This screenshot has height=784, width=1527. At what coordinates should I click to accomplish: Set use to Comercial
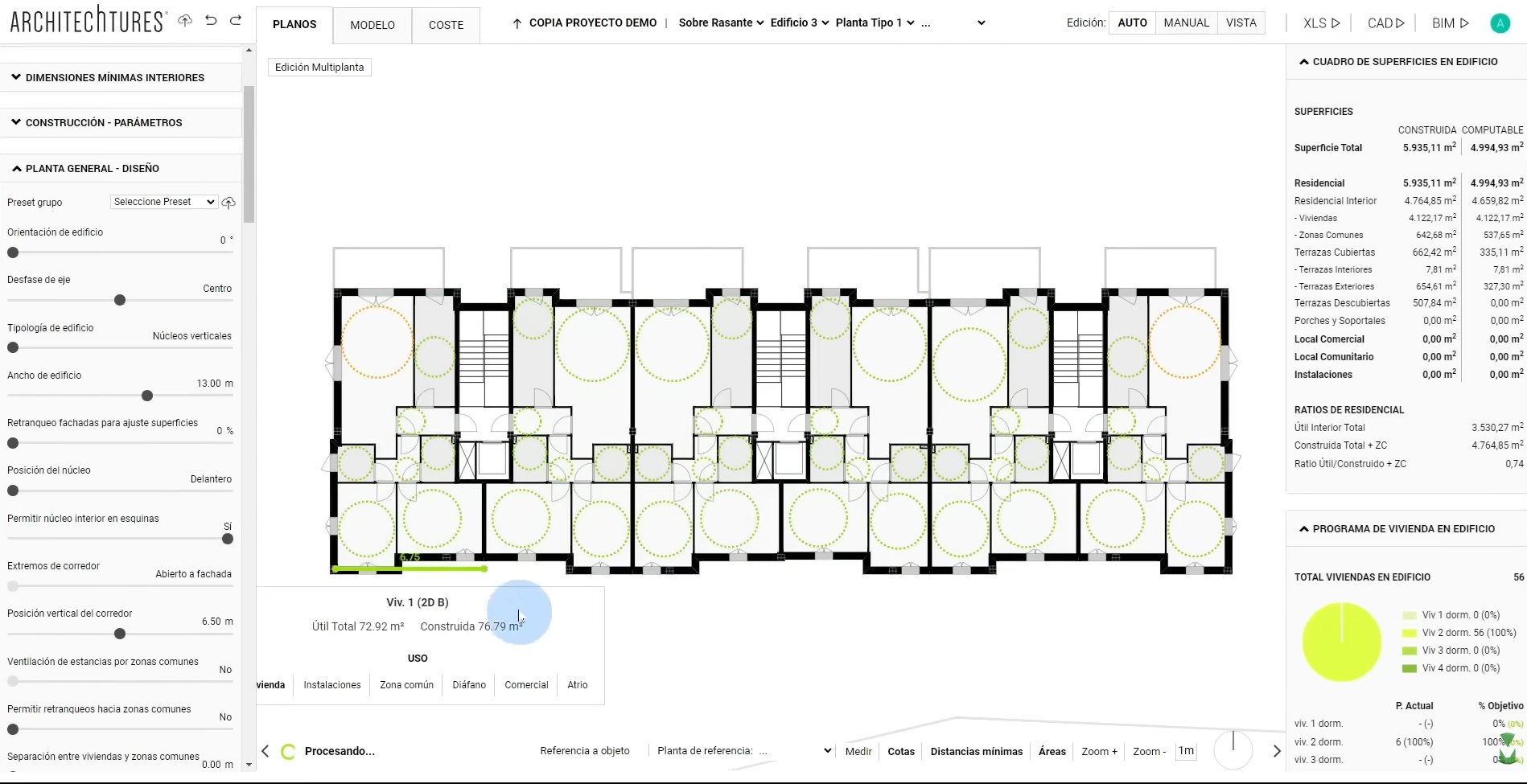(526, 685)
